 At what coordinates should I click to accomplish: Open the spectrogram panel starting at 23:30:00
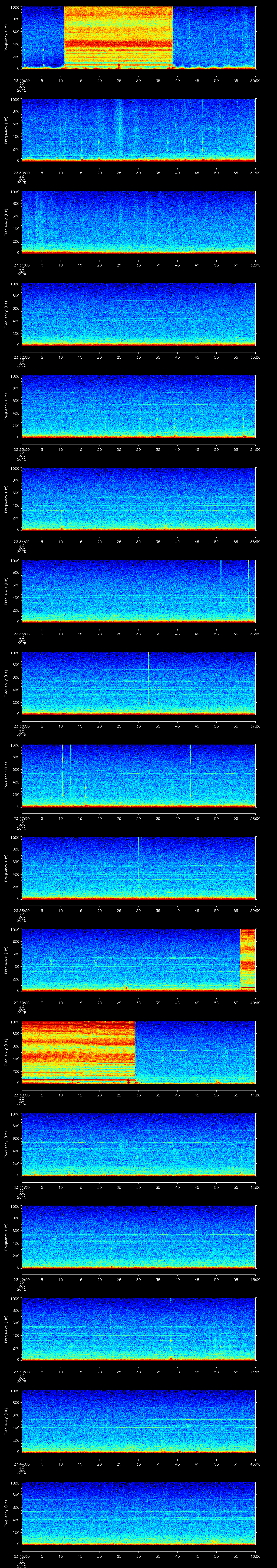pos(138,130)
